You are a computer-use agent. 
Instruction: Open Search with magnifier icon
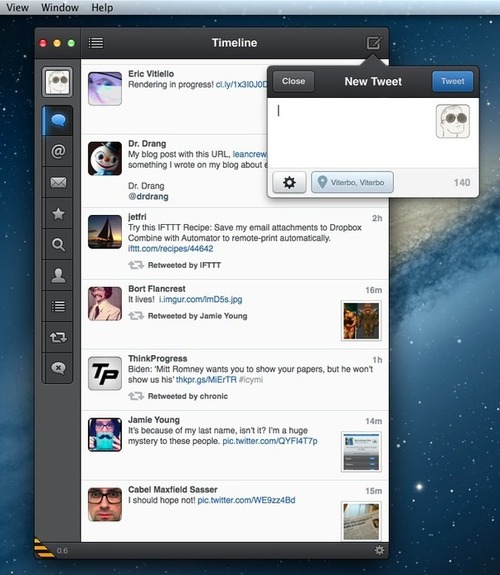[58, 244]
